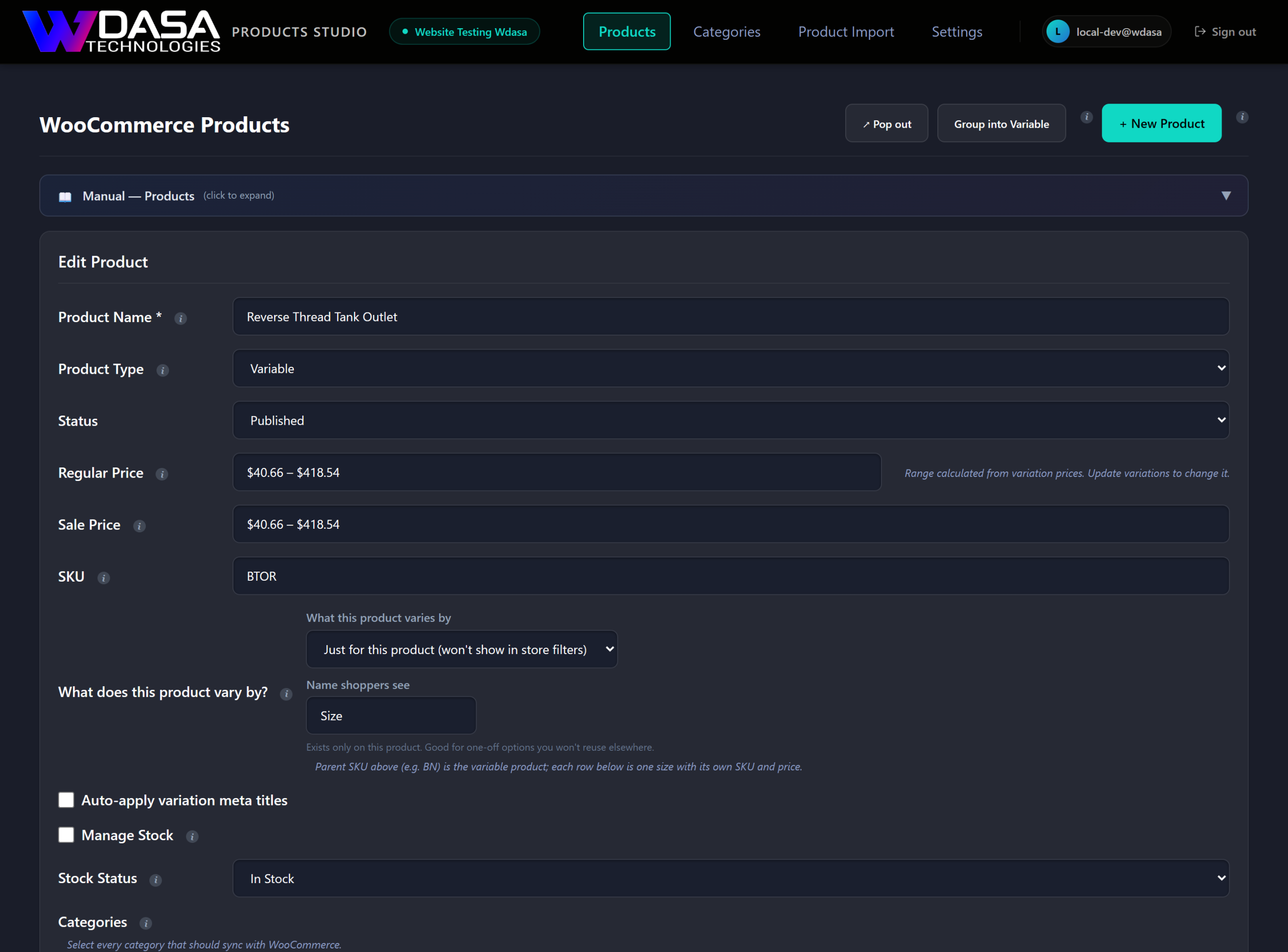Click the + New Product button
The width and height of the screenshot is (1288, 952).
pyautogui.click(x=1161, y=123)
